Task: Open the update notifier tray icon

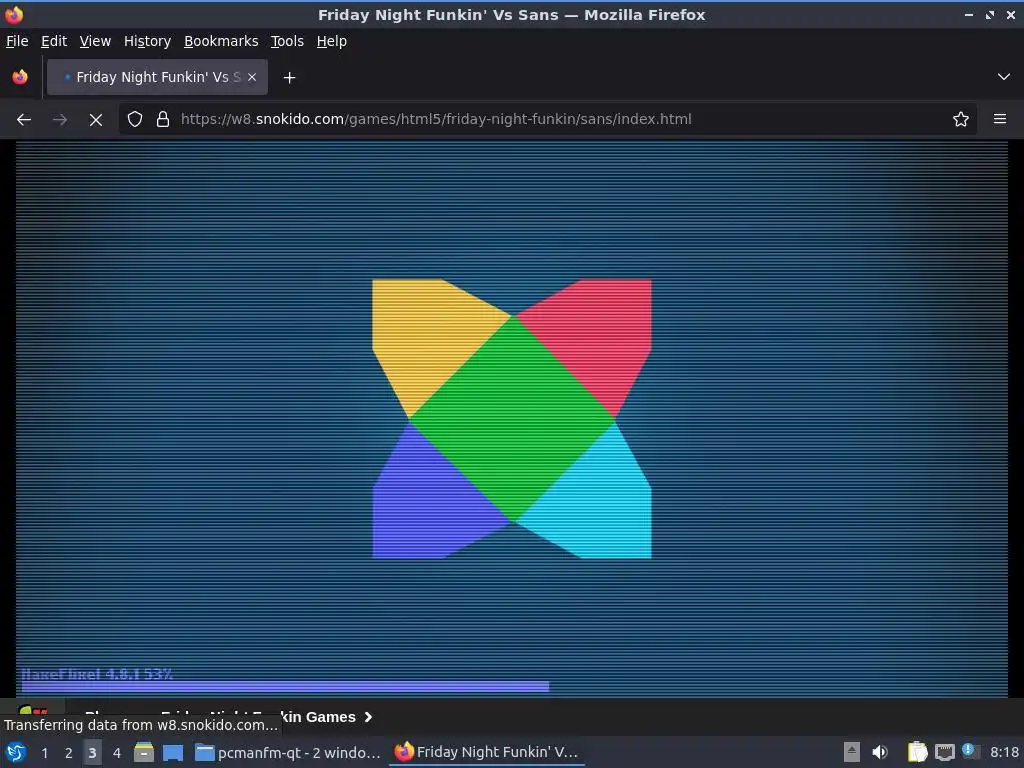Action: (x=970, y=751)
